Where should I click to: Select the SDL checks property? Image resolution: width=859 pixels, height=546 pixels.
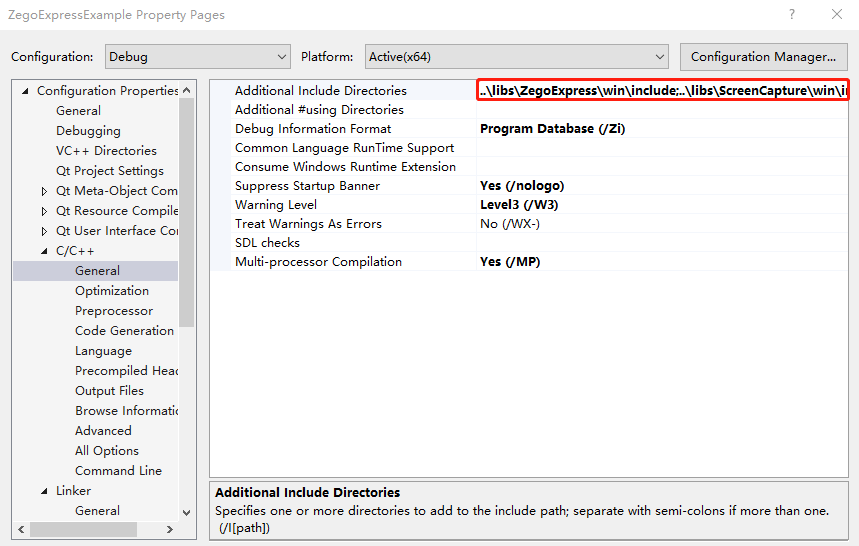(x=267, y=243)
